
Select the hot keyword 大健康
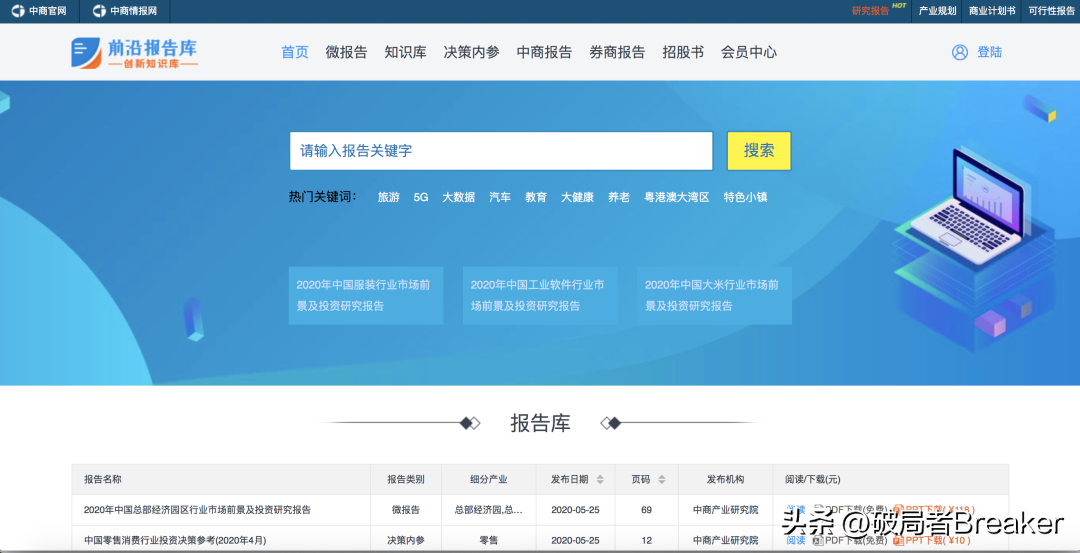(x=577, y=197)
